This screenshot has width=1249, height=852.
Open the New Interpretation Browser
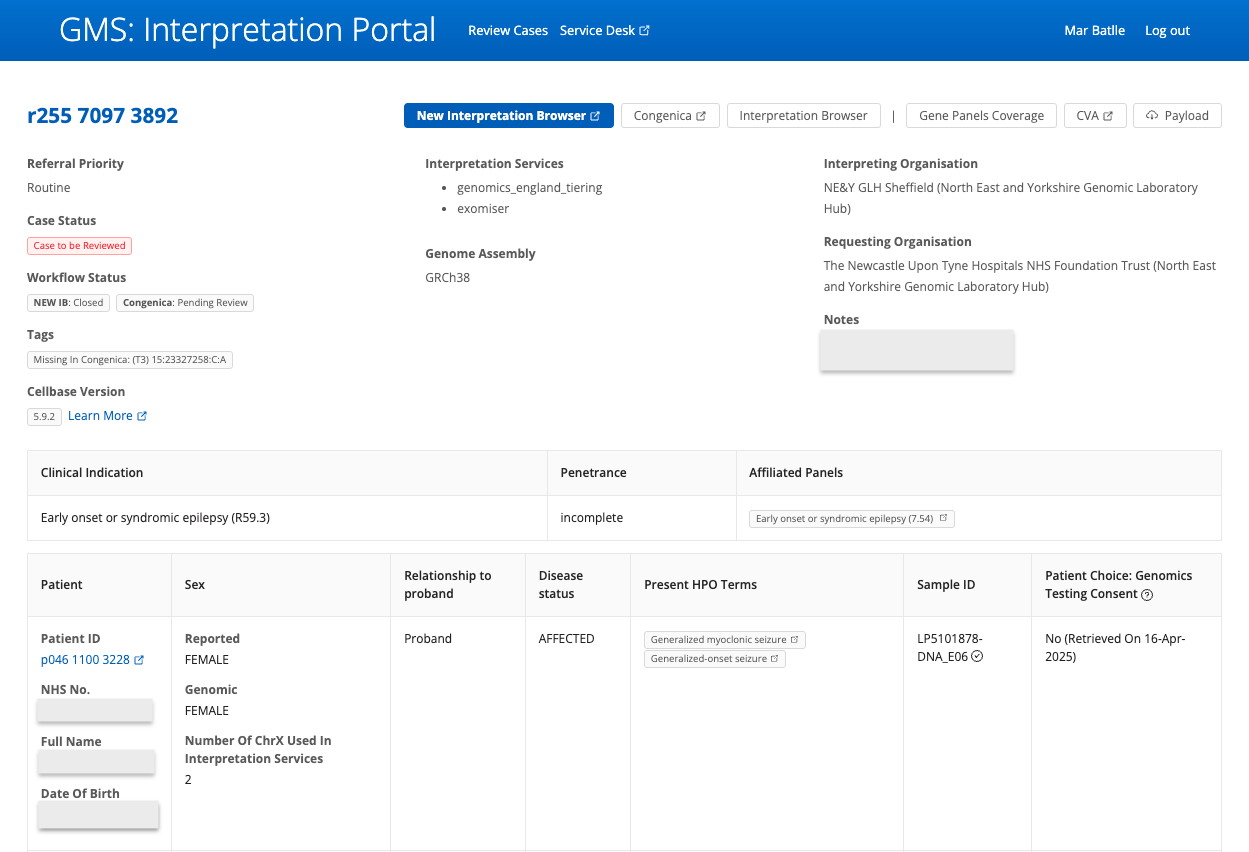pyautogui.click(x=508, y=116)
